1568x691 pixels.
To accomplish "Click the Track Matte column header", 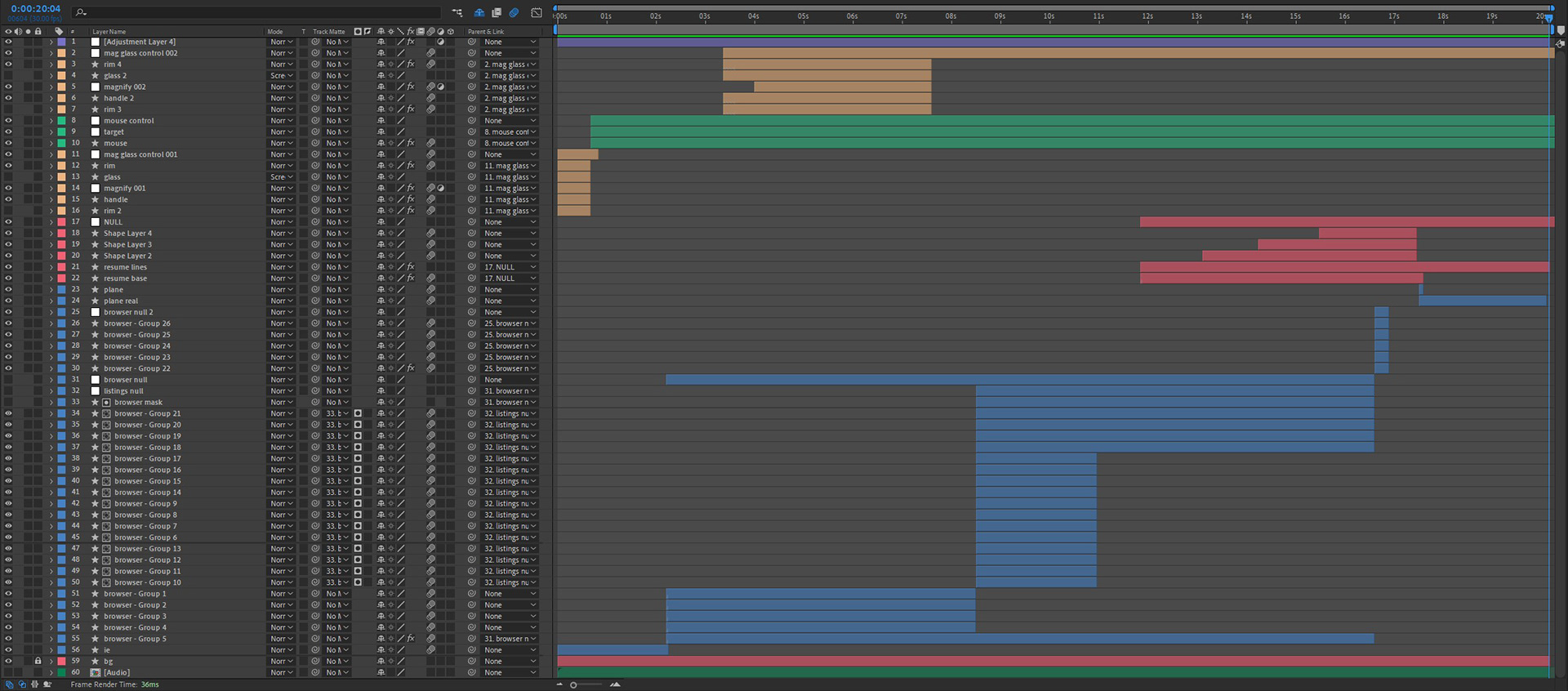I will [x=328, y=32].
